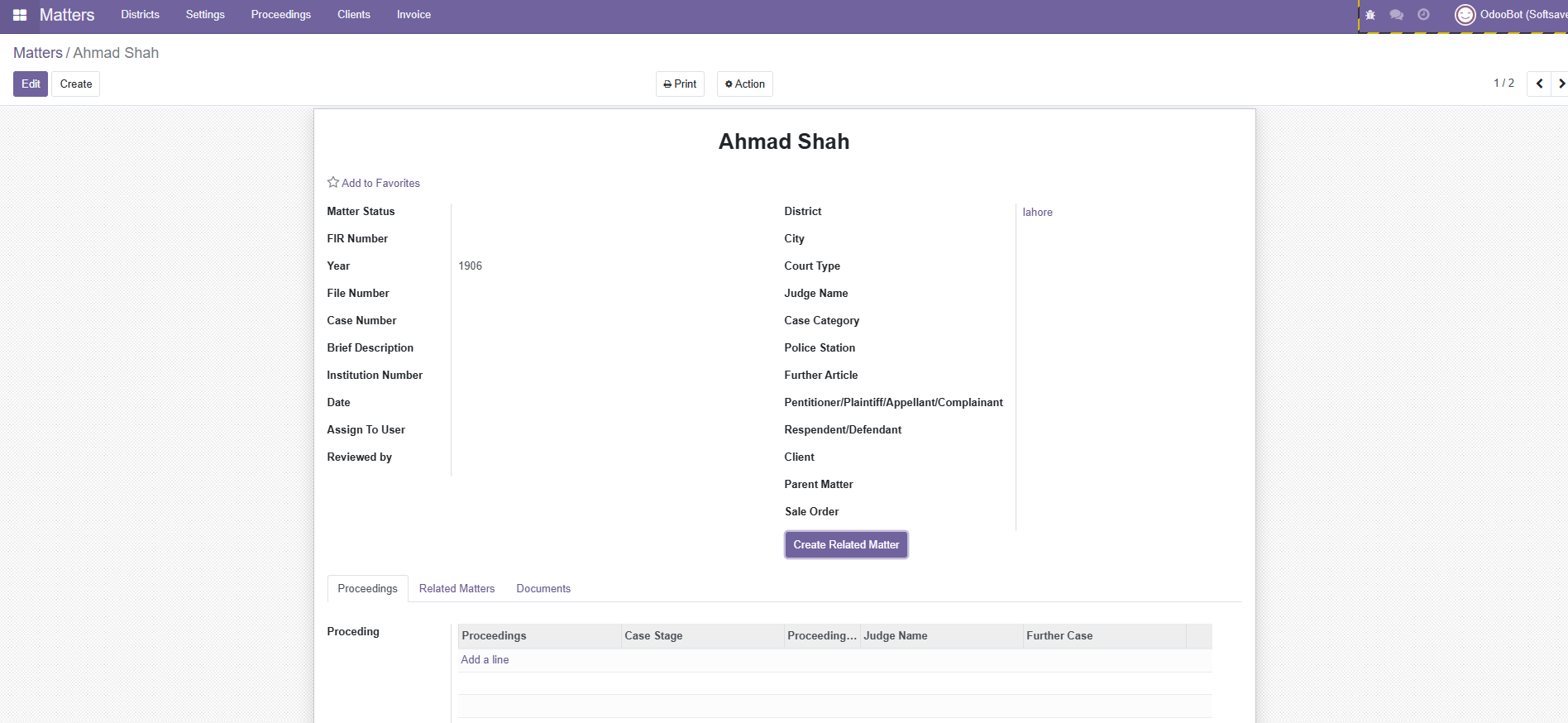This screenshot has height=723, width=1568.
Task: Sort by Judge Name column header
Action: click(941, 636)
